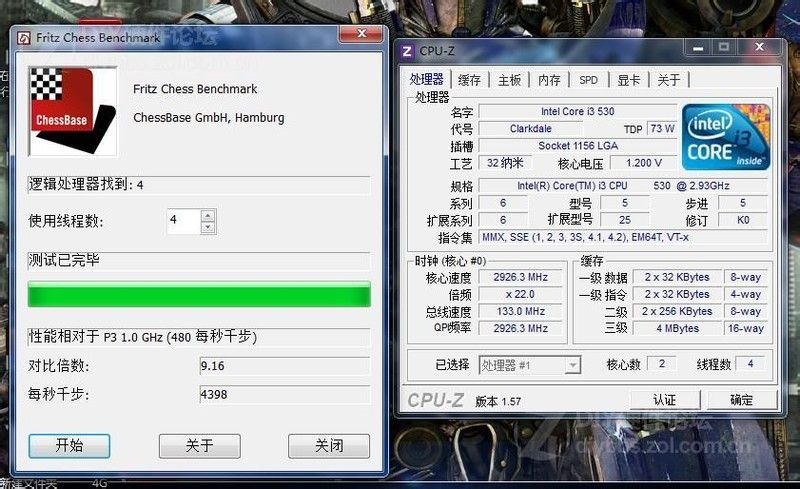
Task: Click the revision value K0
Action: [743, 220]
